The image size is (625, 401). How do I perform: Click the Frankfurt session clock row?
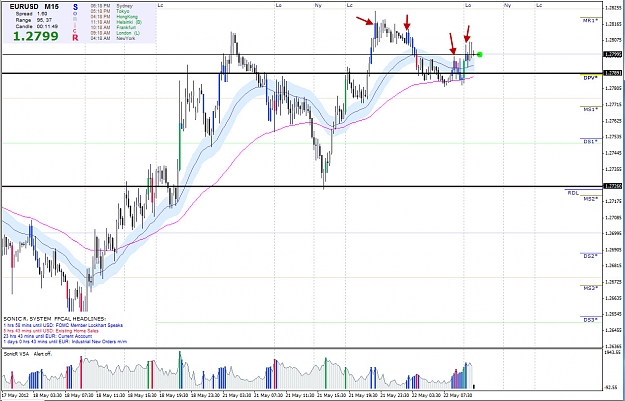click(113, 28)
